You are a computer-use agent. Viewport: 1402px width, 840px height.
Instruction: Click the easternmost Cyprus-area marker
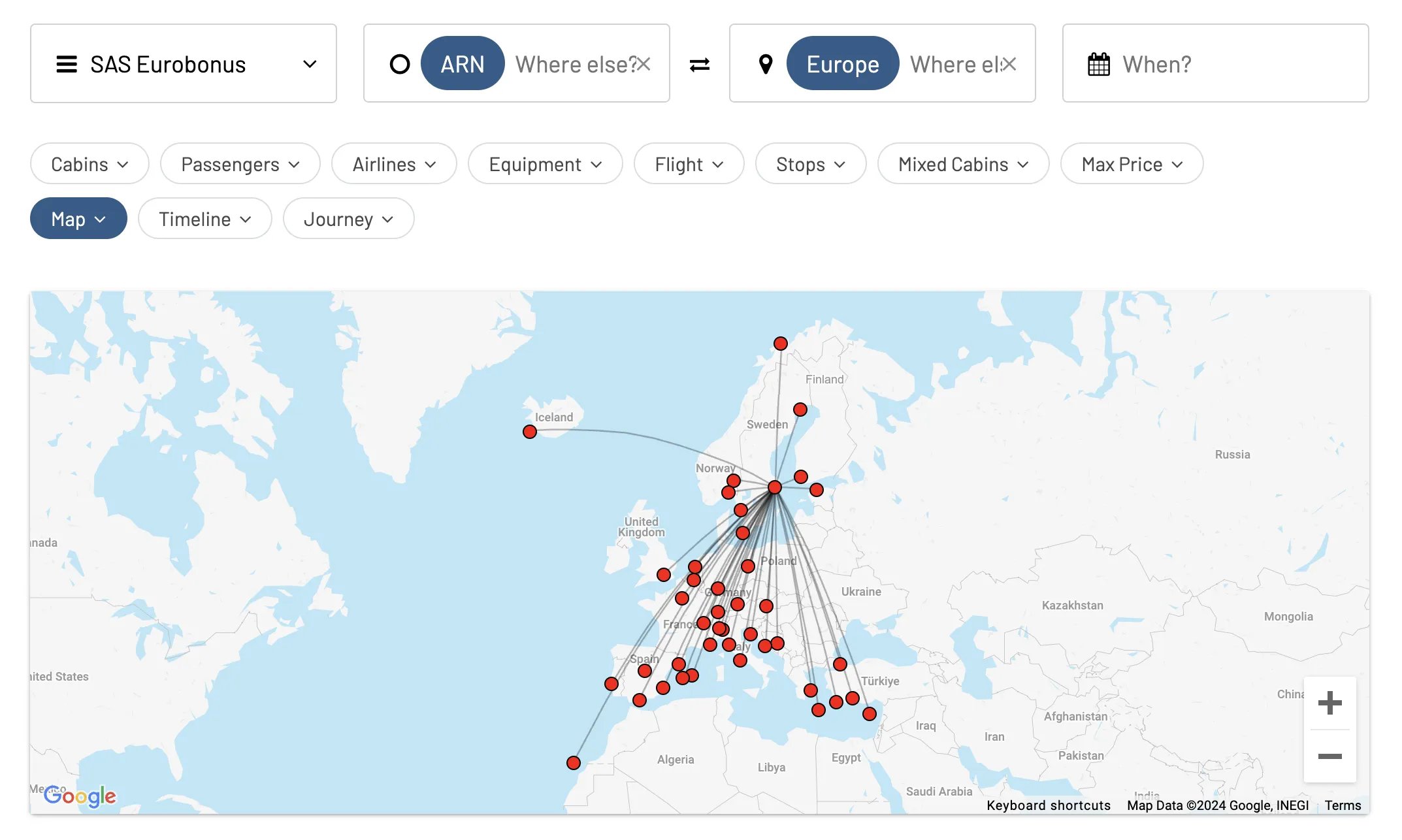(870, 714)
